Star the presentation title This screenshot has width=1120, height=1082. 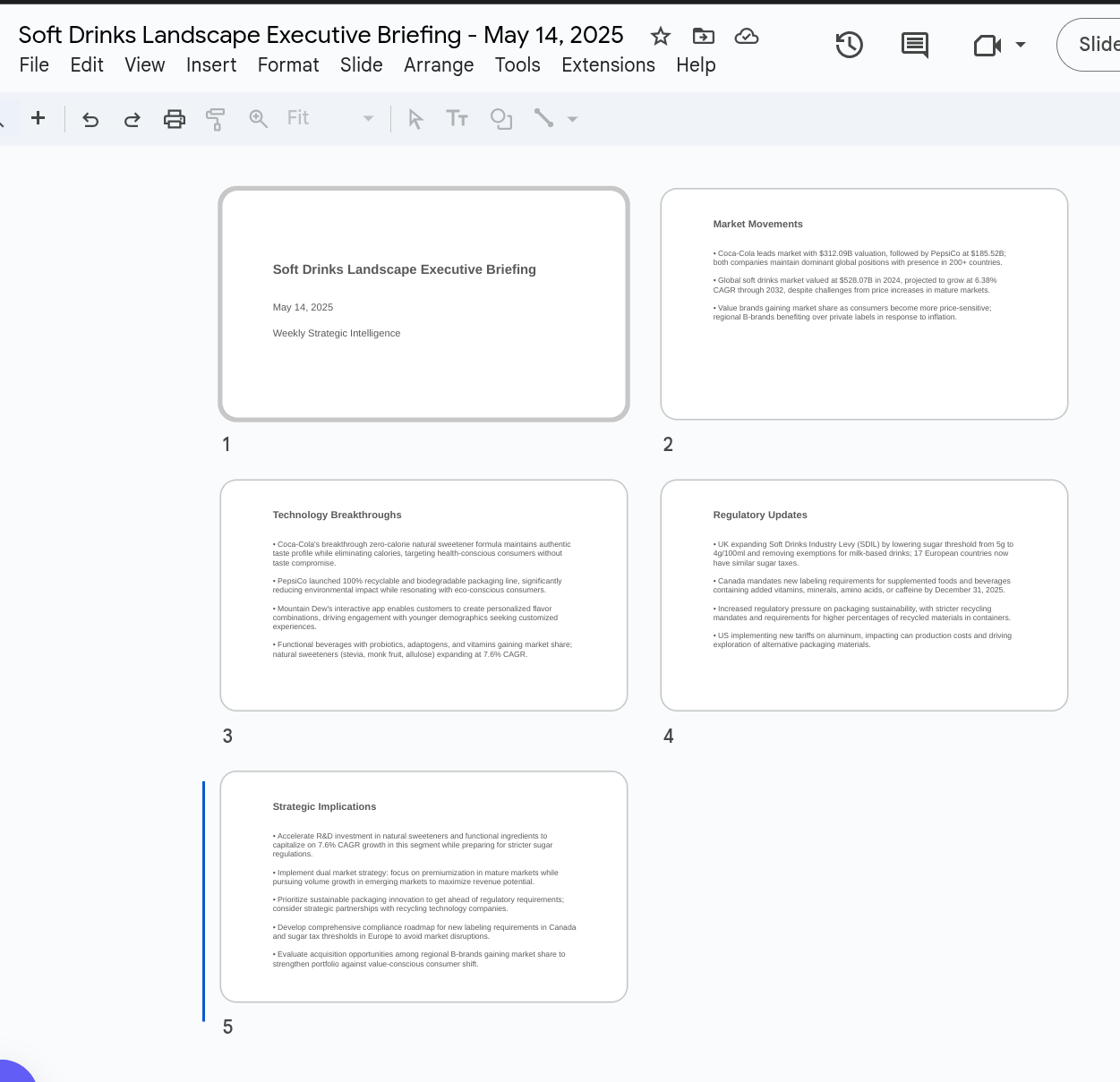[661, 36]
